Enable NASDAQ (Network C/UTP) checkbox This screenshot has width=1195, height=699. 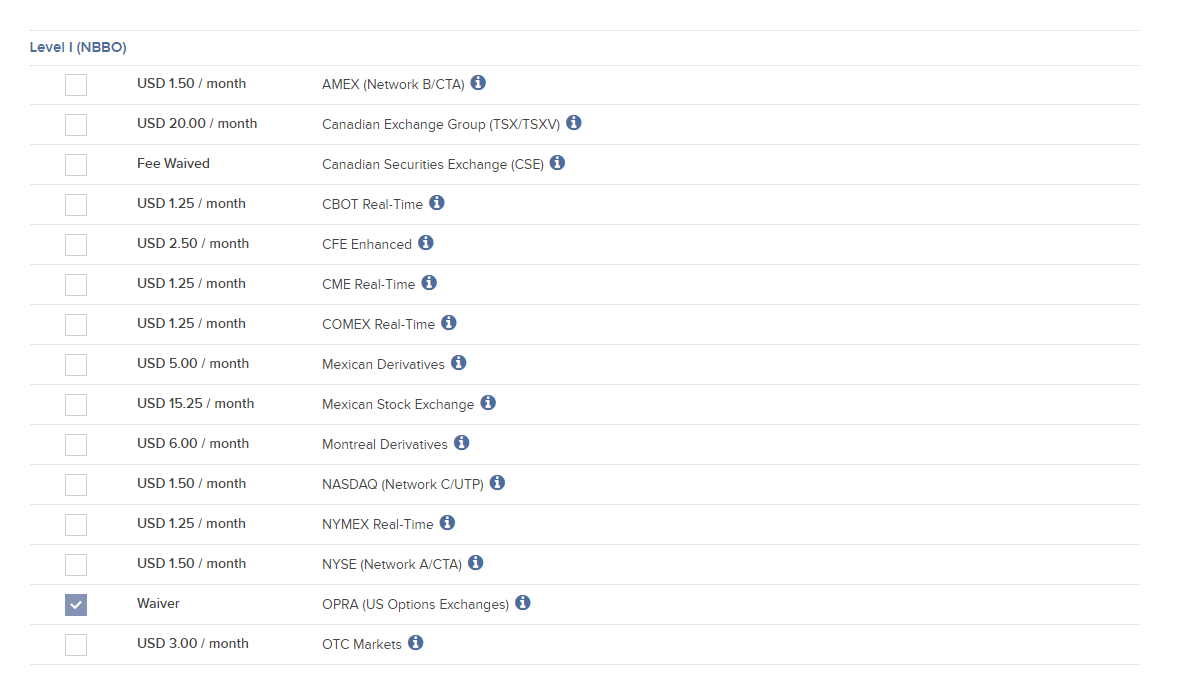pyautogui.click(x=75, y=485)
